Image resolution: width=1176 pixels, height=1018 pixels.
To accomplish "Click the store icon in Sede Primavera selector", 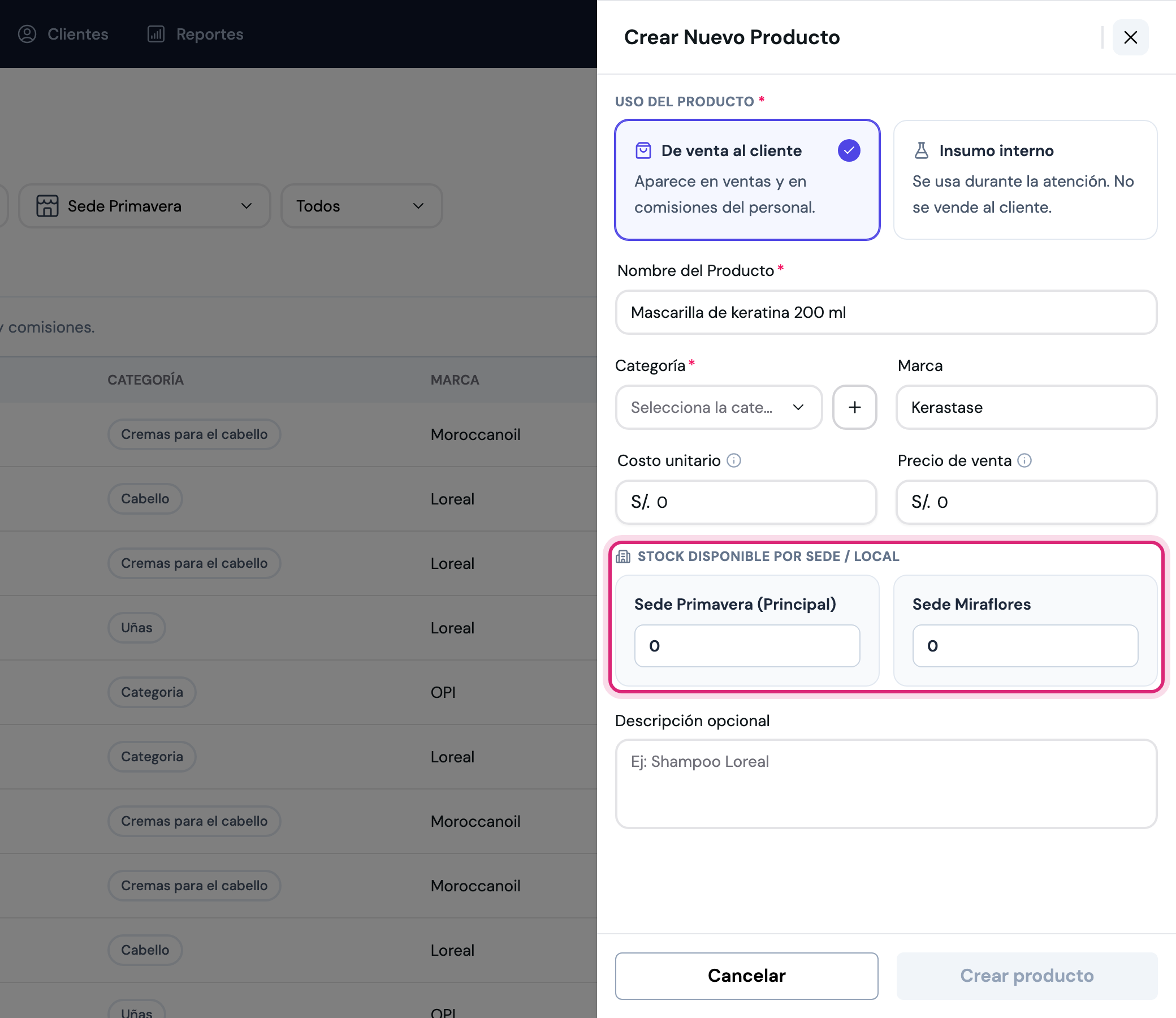I will point(47,206).
